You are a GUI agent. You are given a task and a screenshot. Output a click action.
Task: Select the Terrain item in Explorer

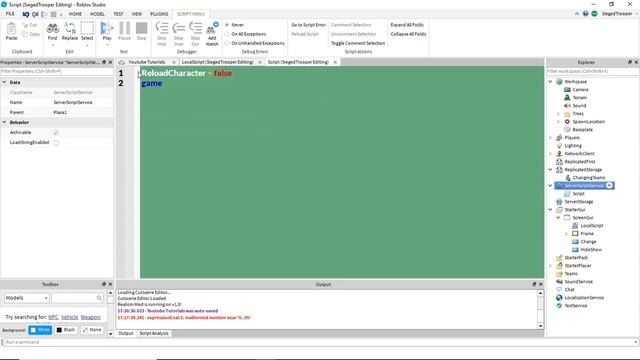tap(579, 98)
